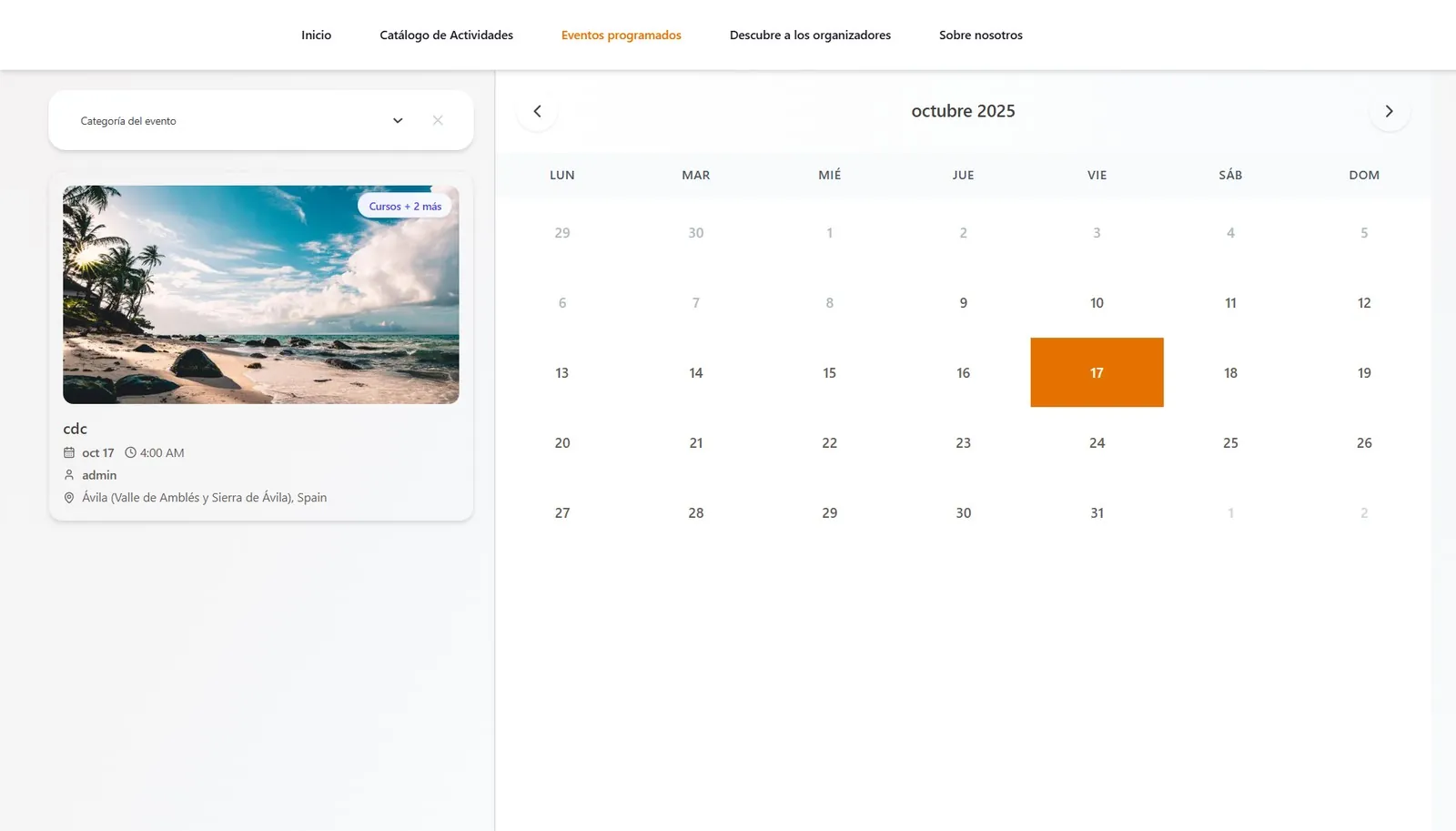1456x831 pixels.
Task: Click the Cursos + 2 más badge
Action: pos(405,207)
